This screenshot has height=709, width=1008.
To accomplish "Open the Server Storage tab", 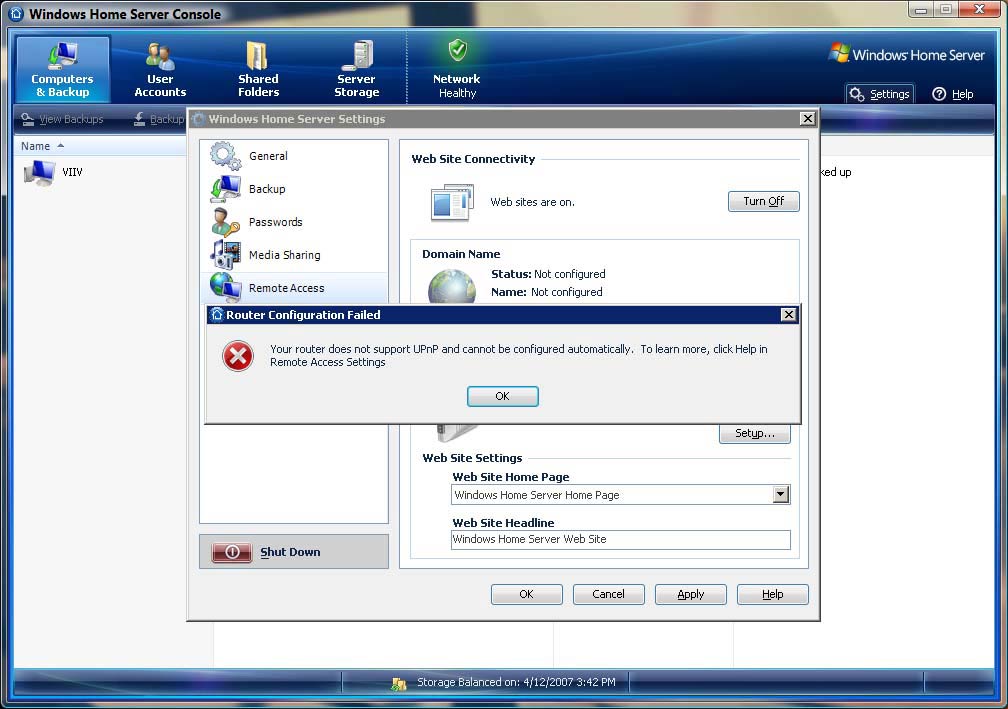I will 356,70.
